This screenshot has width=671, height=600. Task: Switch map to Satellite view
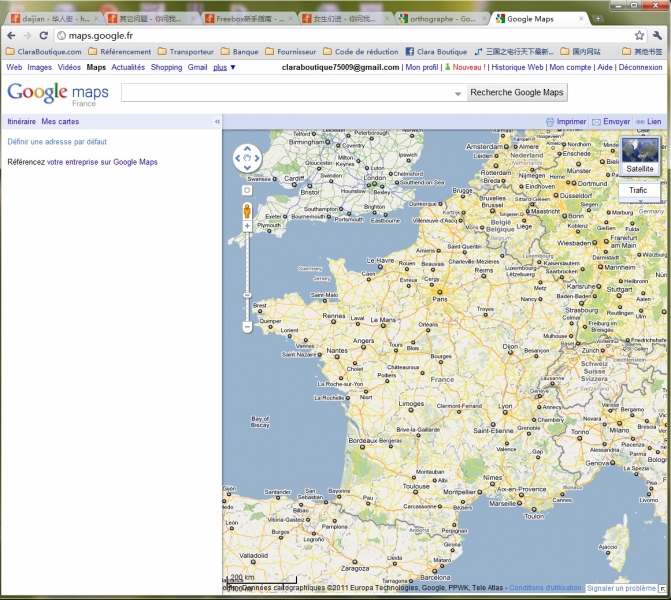coord(640,156)
